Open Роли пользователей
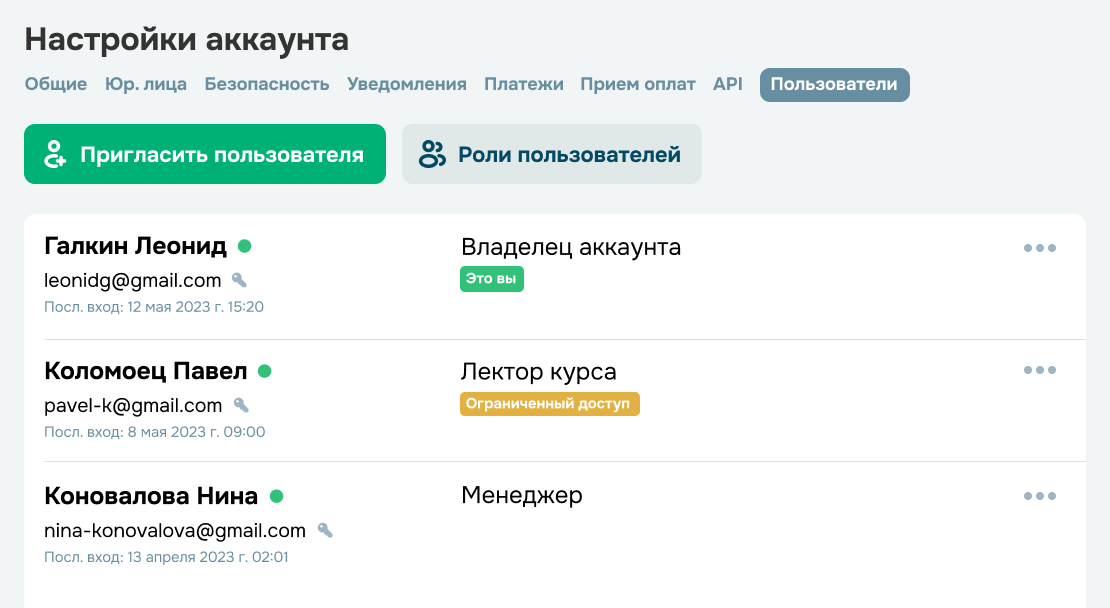The image size is (1110, 608). click(551, 153)
